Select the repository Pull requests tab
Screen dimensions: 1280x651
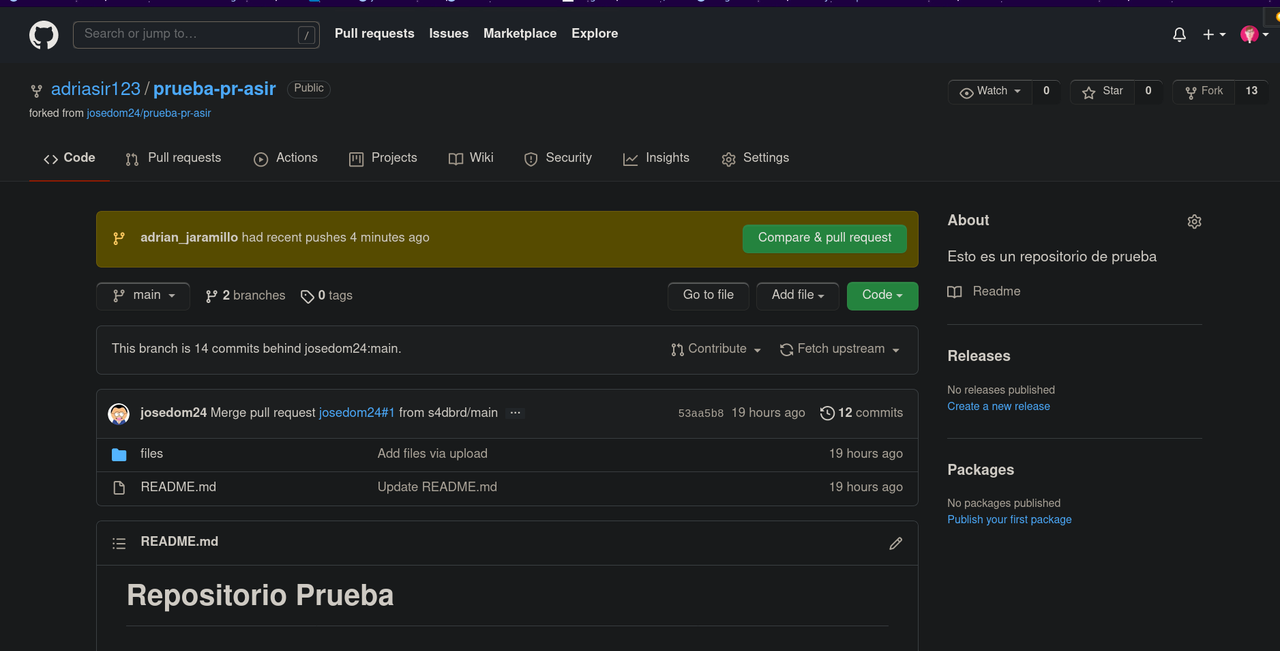point(173,158)
